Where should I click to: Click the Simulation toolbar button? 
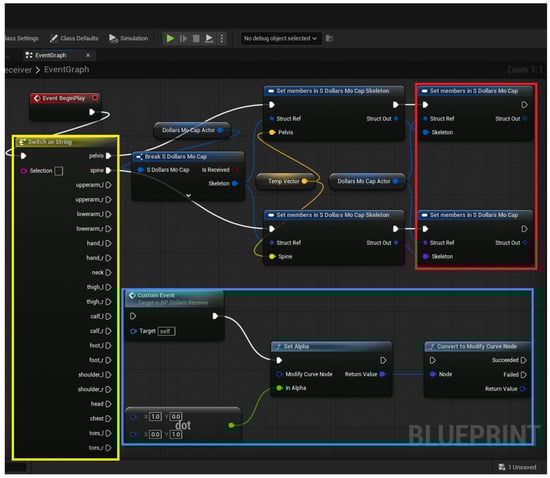[129, 38]
